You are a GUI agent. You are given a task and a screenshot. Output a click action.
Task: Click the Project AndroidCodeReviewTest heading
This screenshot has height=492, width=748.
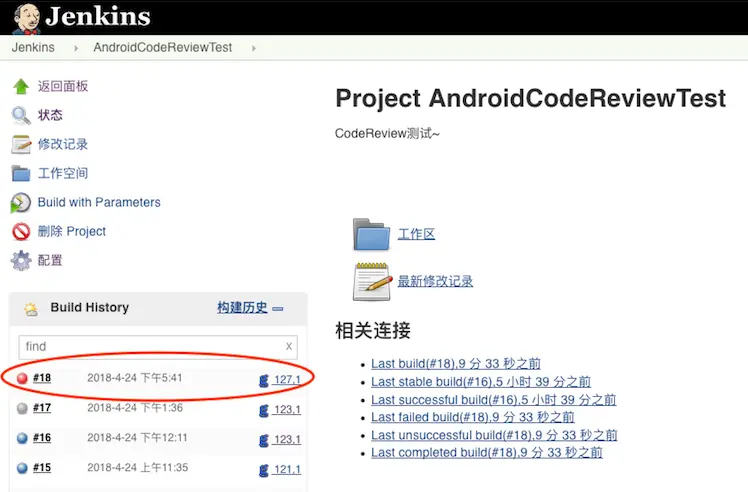point(530,99)
